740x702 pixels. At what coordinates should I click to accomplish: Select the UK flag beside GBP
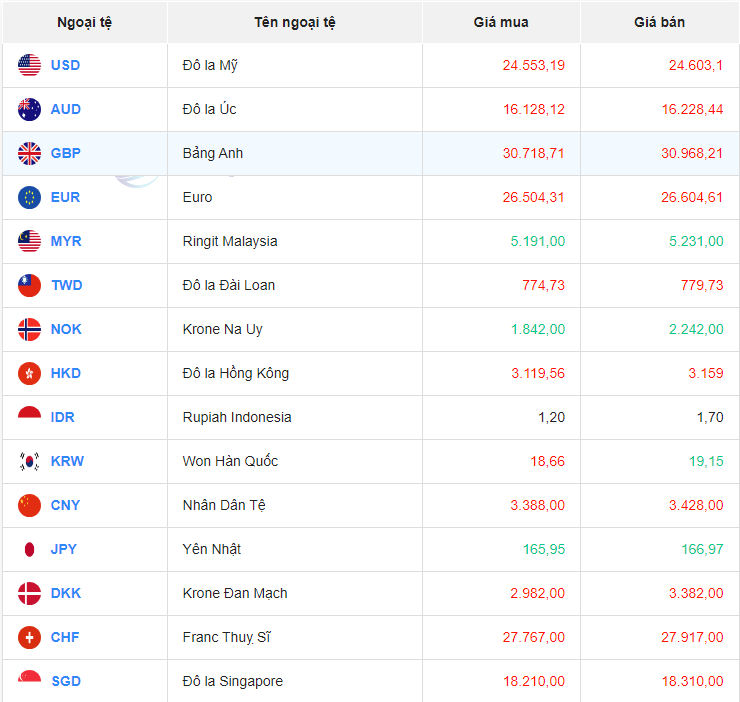click(29, 154)
